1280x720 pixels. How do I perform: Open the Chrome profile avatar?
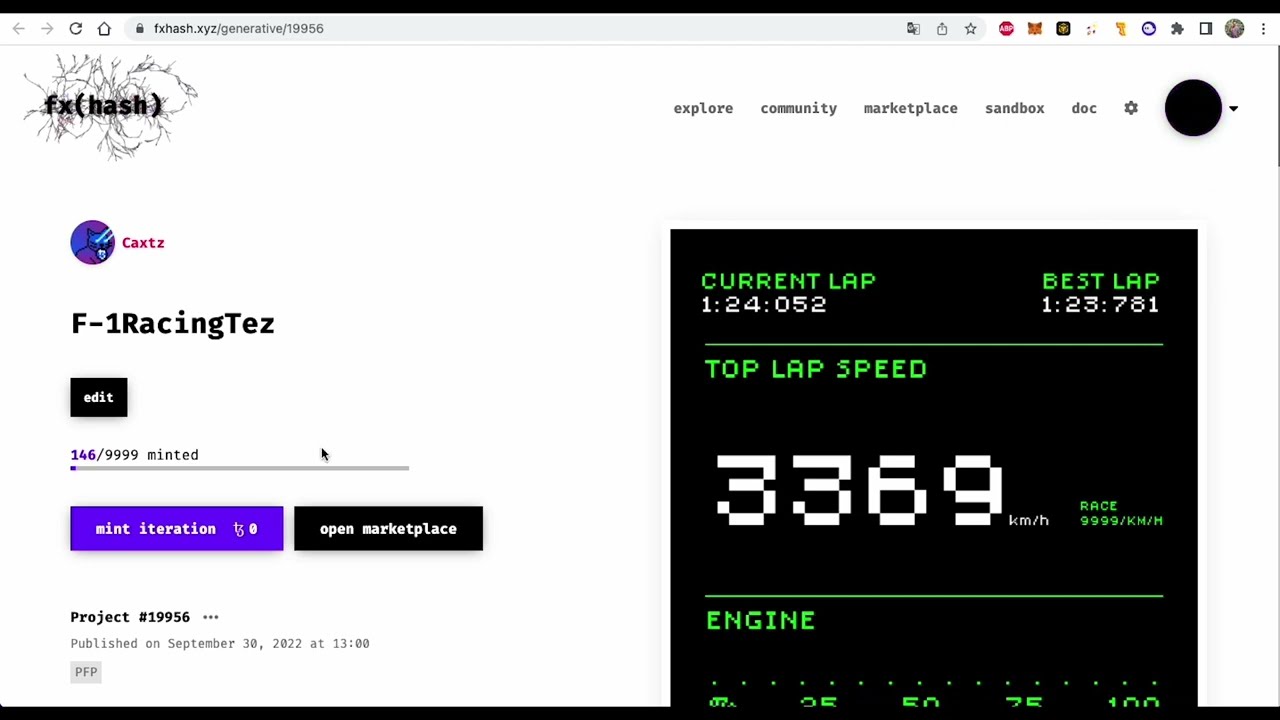click(x=1234, y=29)
